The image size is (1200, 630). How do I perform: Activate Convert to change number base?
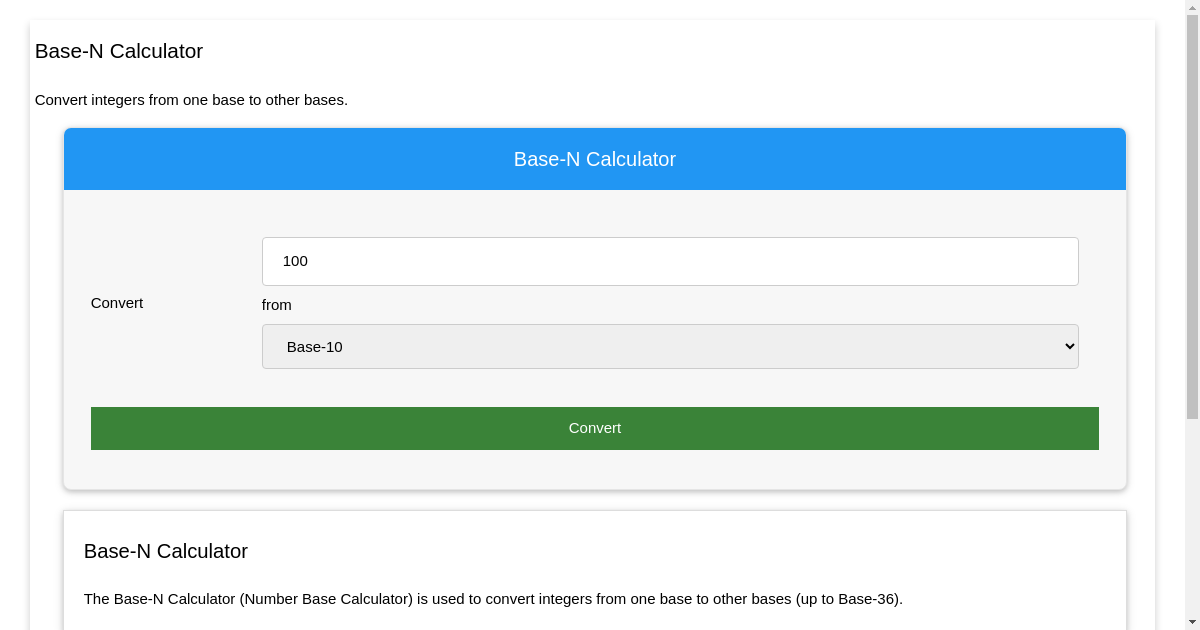594,428
